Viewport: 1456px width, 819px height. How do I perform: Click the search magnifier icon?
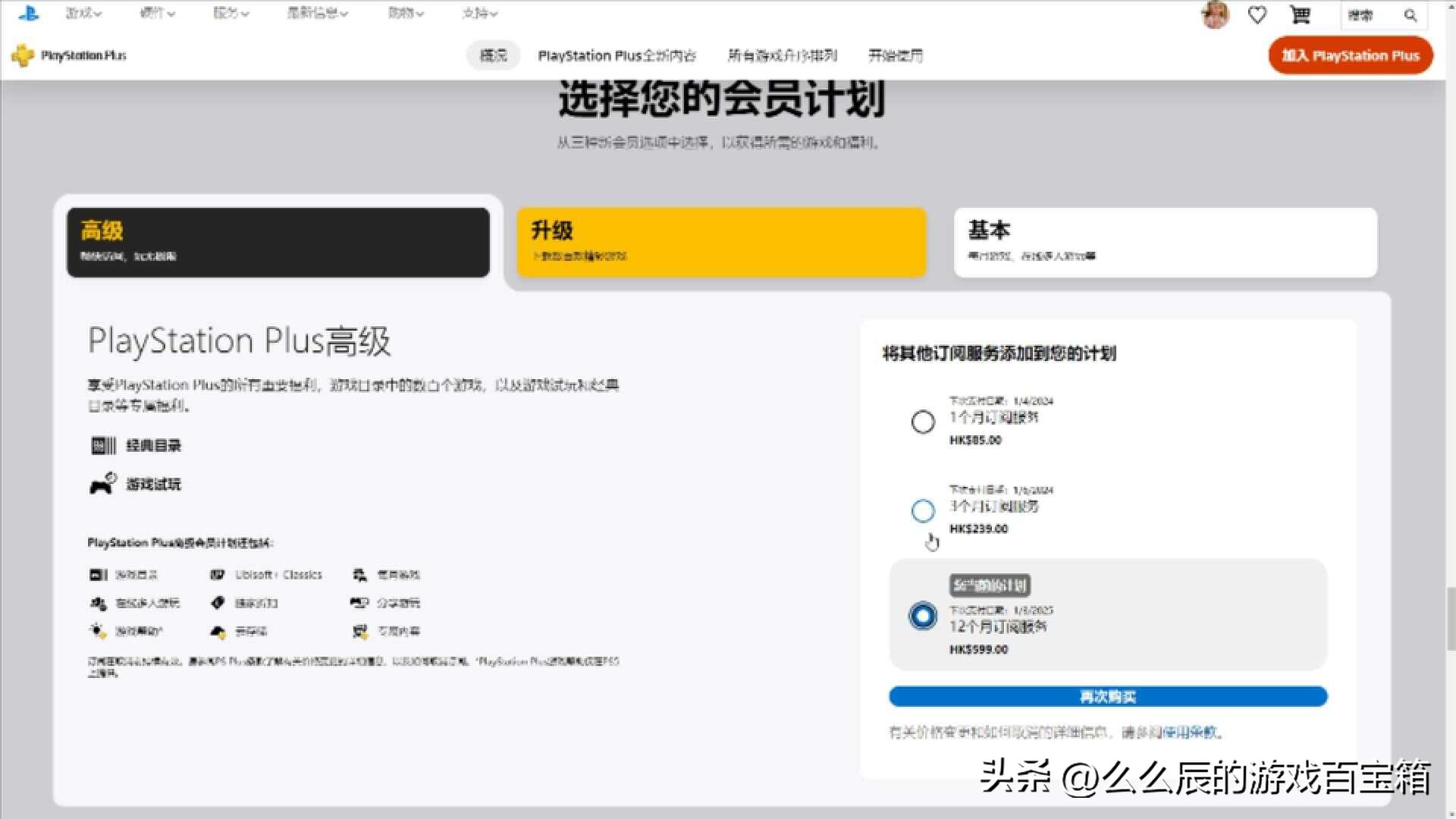(x=1411, y=15)
